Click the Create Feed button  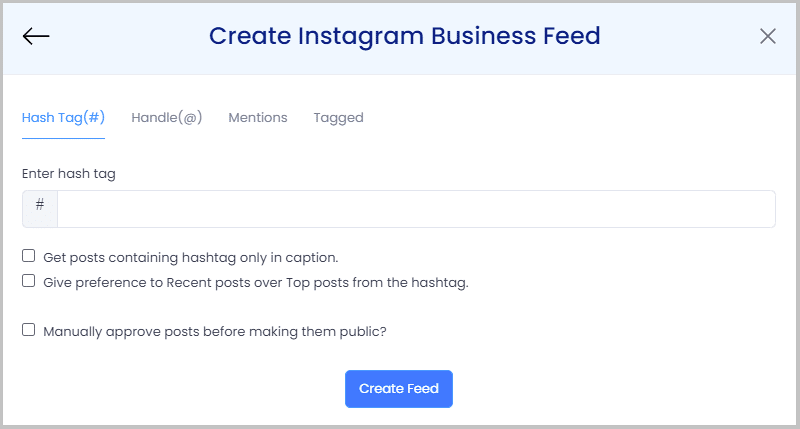coord(399,389)
